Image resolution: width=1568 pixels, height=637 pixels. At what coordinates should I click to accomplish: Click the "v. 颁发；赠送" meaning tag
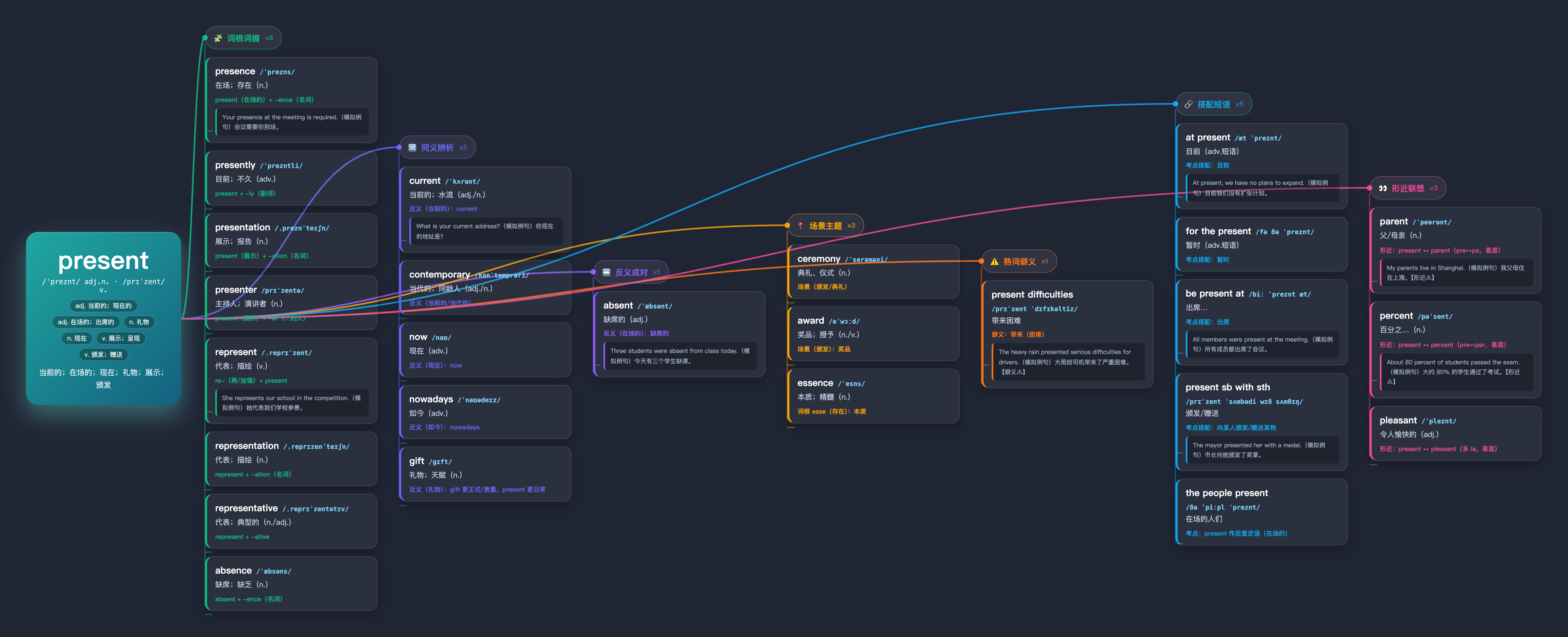[x=104, y=355]
